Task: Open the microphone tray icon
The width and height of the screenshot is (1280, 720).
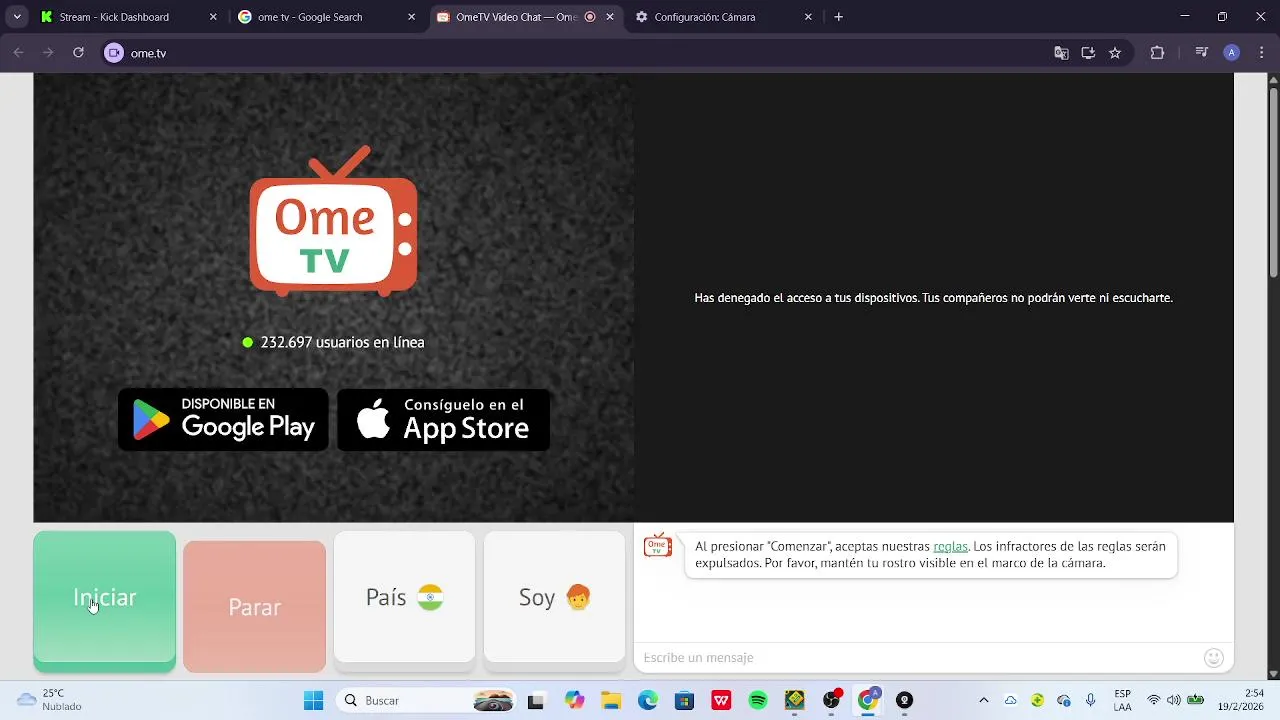Action: [x=1090, y=700]
